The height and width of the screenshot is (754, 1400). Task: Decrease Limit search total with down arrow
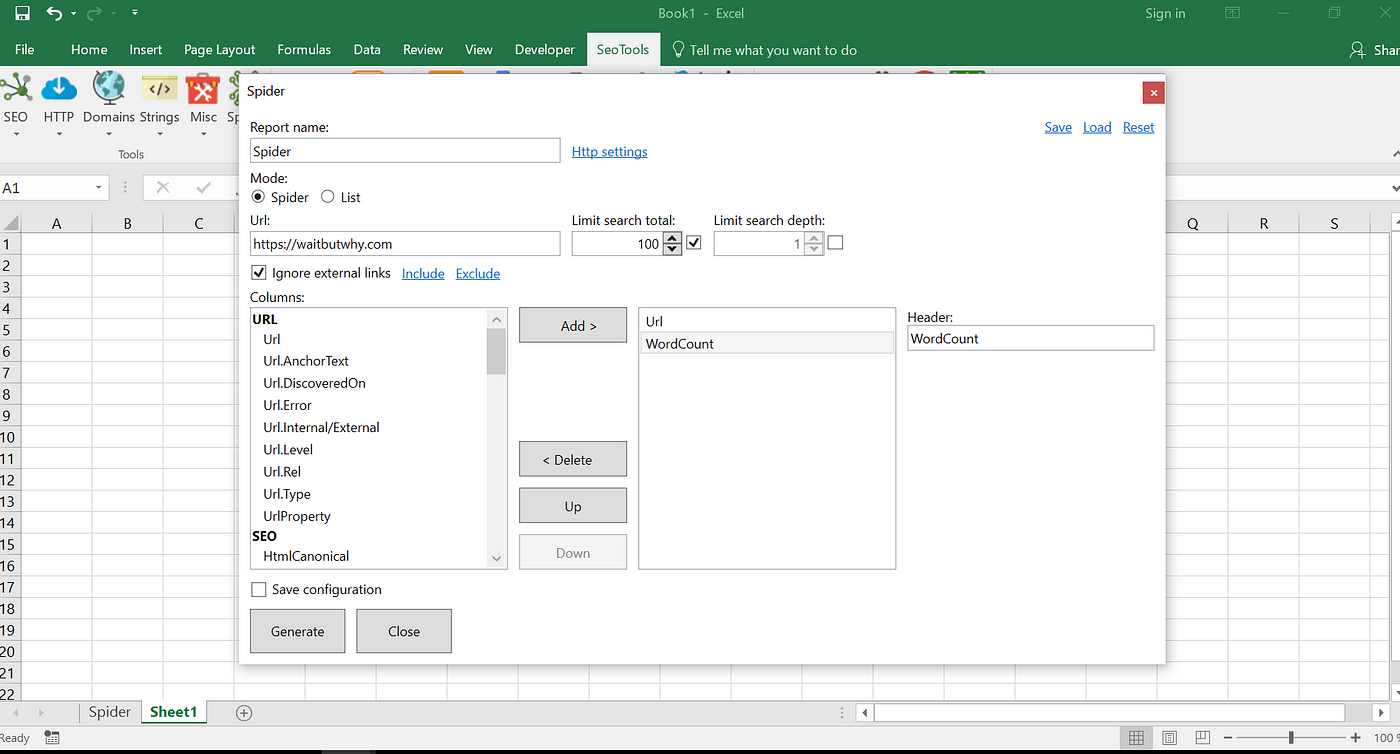(x=672, y=249)
